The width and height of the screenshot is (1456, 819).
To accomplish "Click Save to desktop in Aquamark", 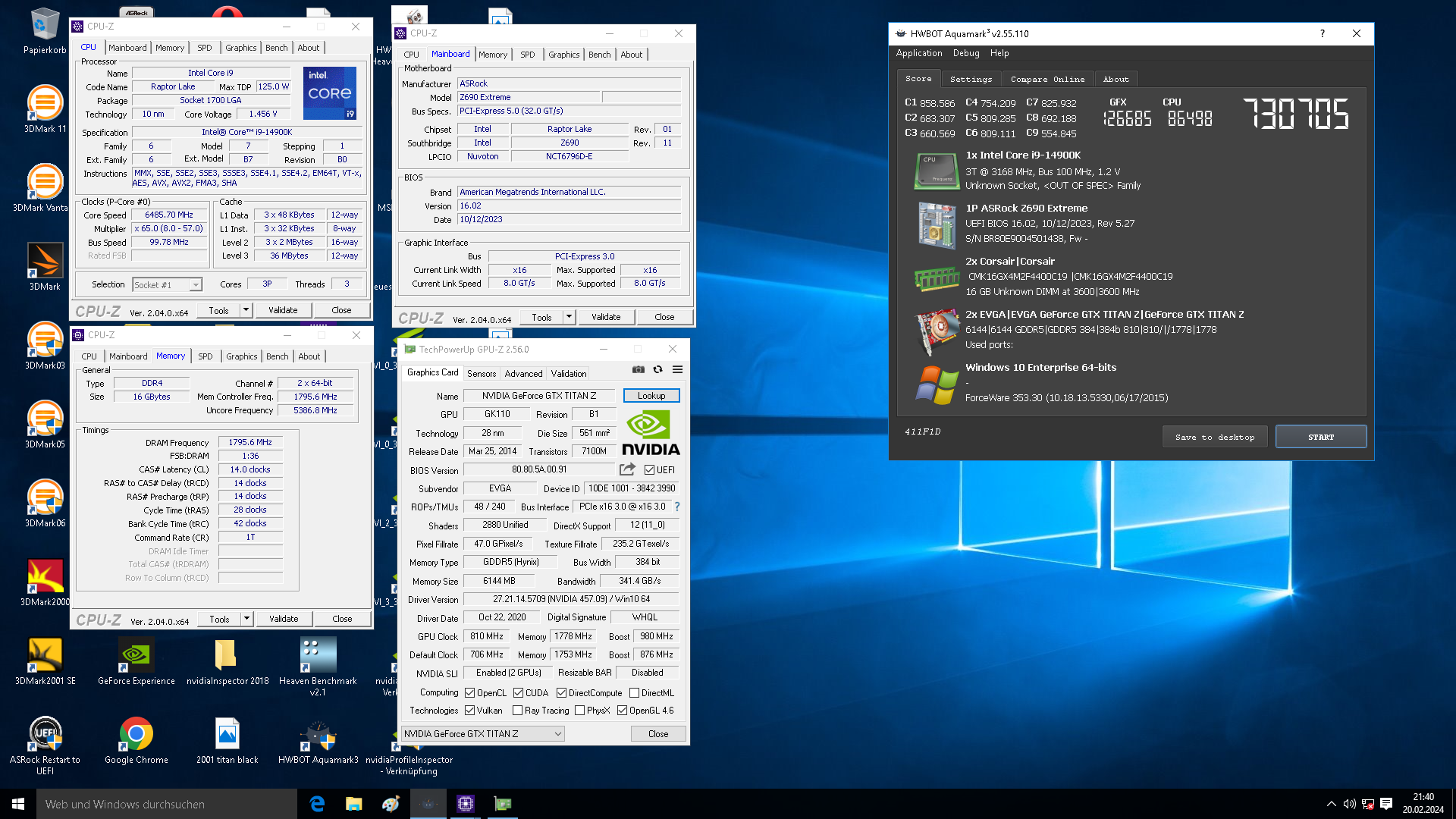I will [1215, 437].
